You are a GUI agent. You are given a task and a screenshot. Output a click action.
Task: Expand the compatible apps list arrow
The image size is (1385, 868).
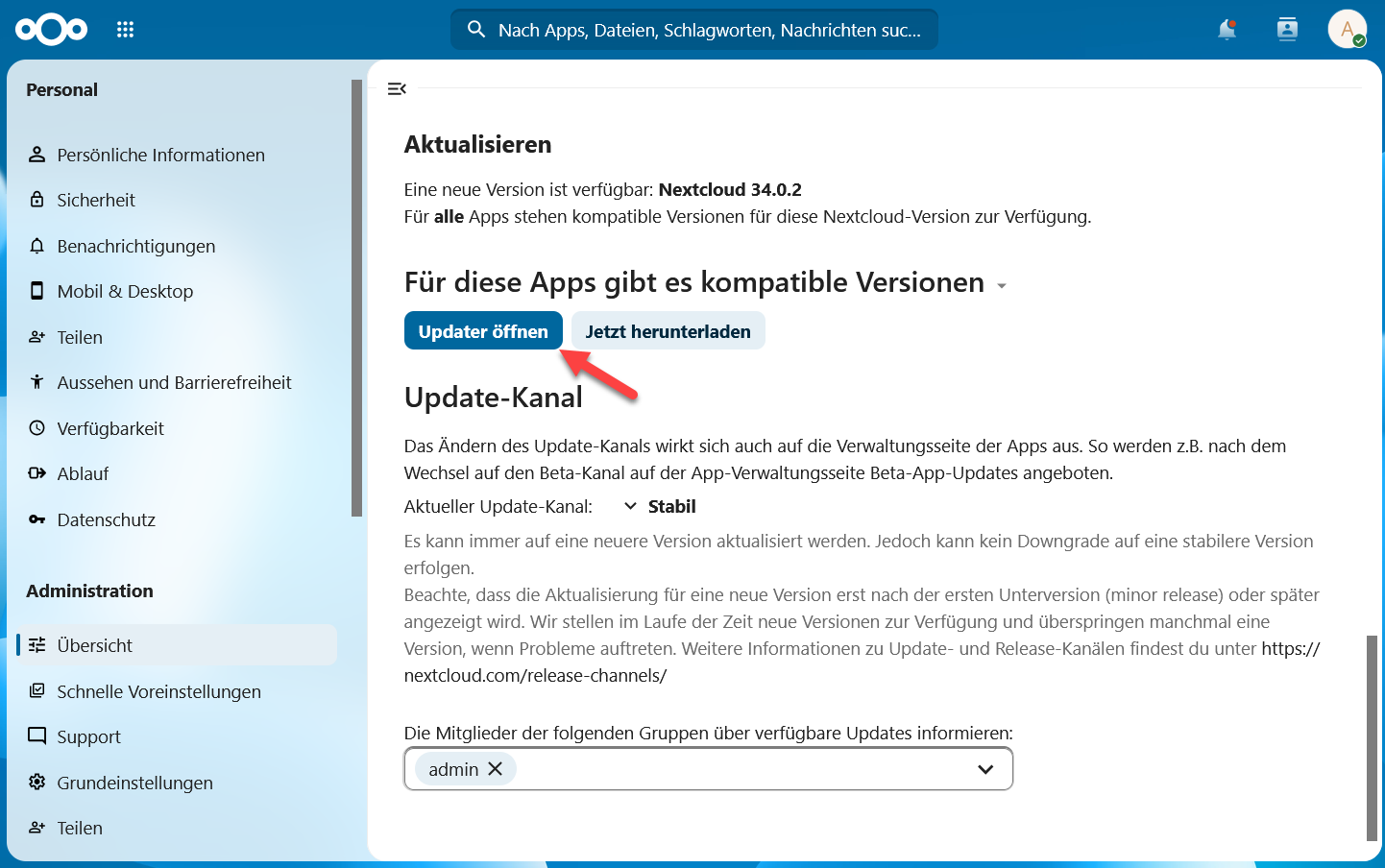[1002, 285]
